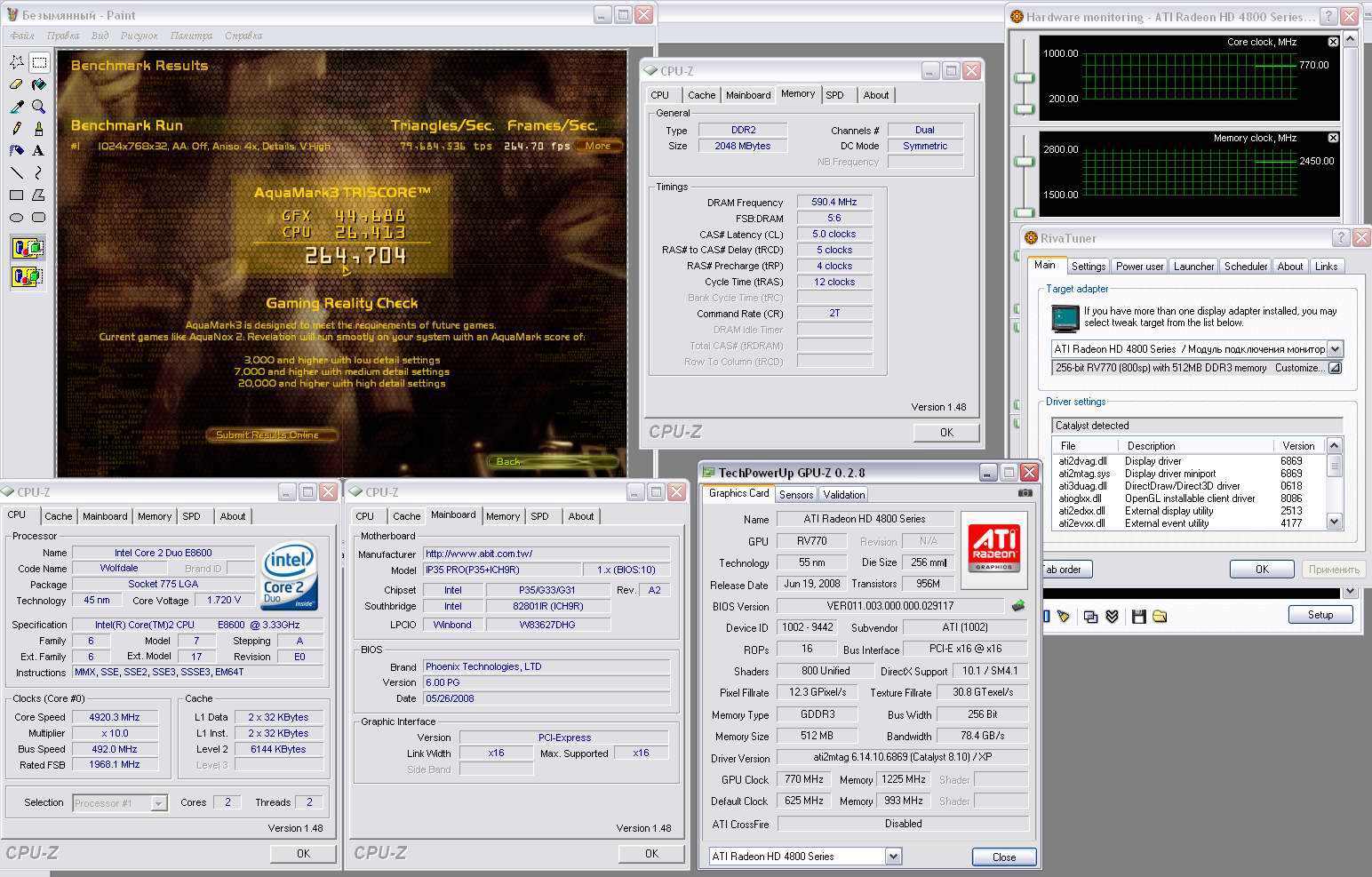Screen dimensions: 1372x877
Task: Select the Magnifier tool in Paint
Action: [39, 107]
